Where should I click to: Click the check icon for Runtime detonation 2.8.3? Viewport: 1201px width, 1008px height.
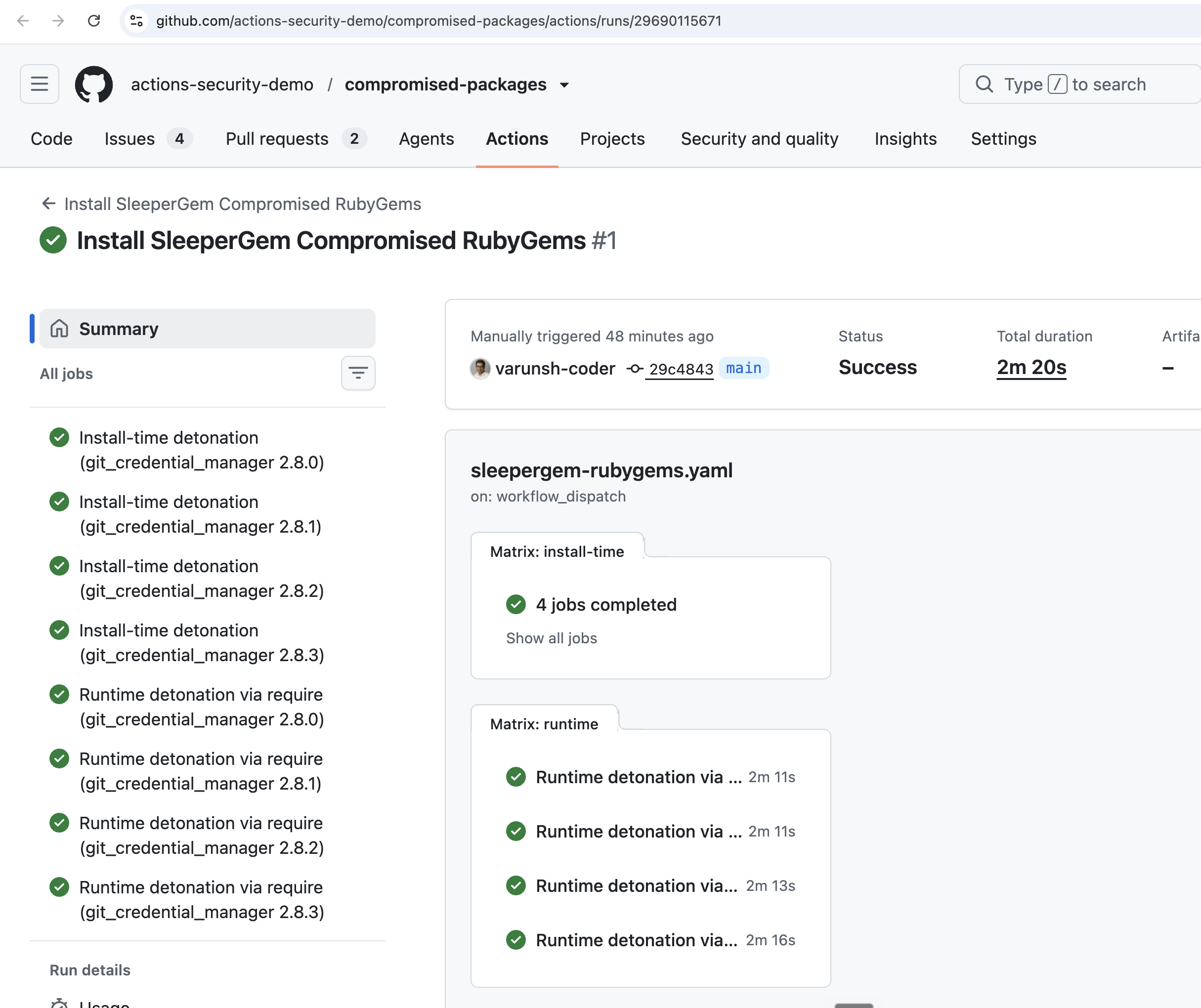(59, 887)
